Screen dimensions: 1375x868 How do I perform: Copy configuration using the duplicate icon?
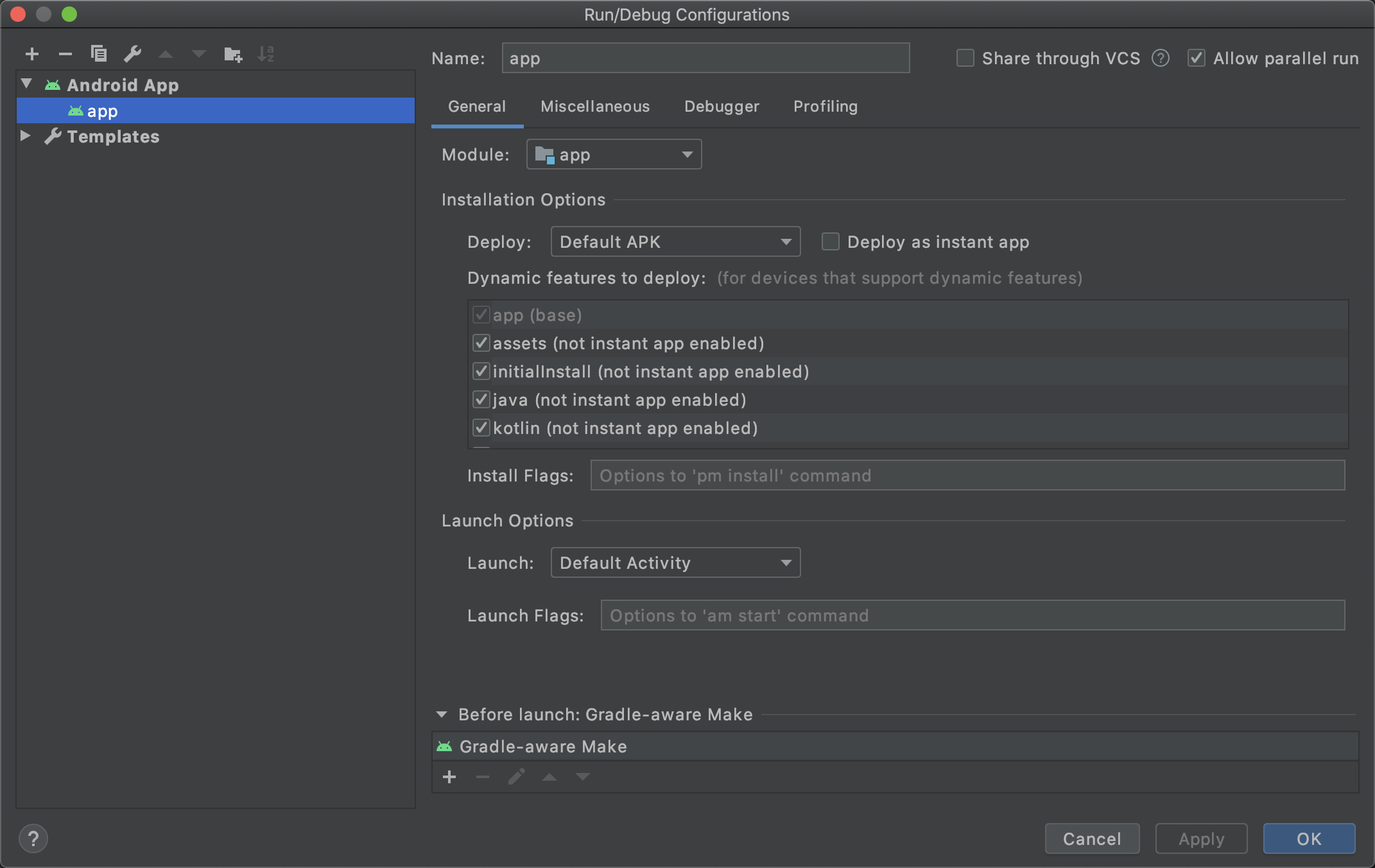(x=99, y=54)
